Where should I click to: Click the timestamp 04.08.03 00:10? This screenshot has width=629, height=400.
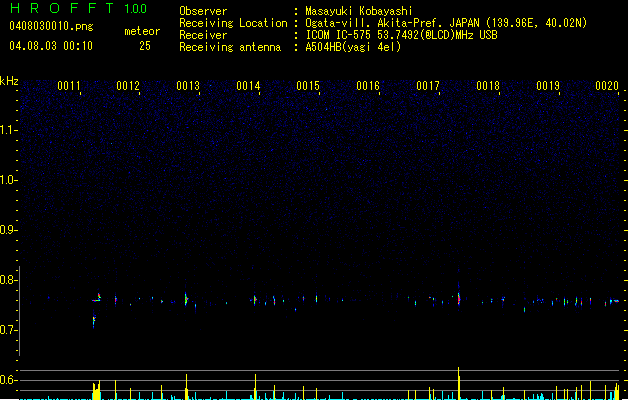pyautogui.click(x=51, y=46)
